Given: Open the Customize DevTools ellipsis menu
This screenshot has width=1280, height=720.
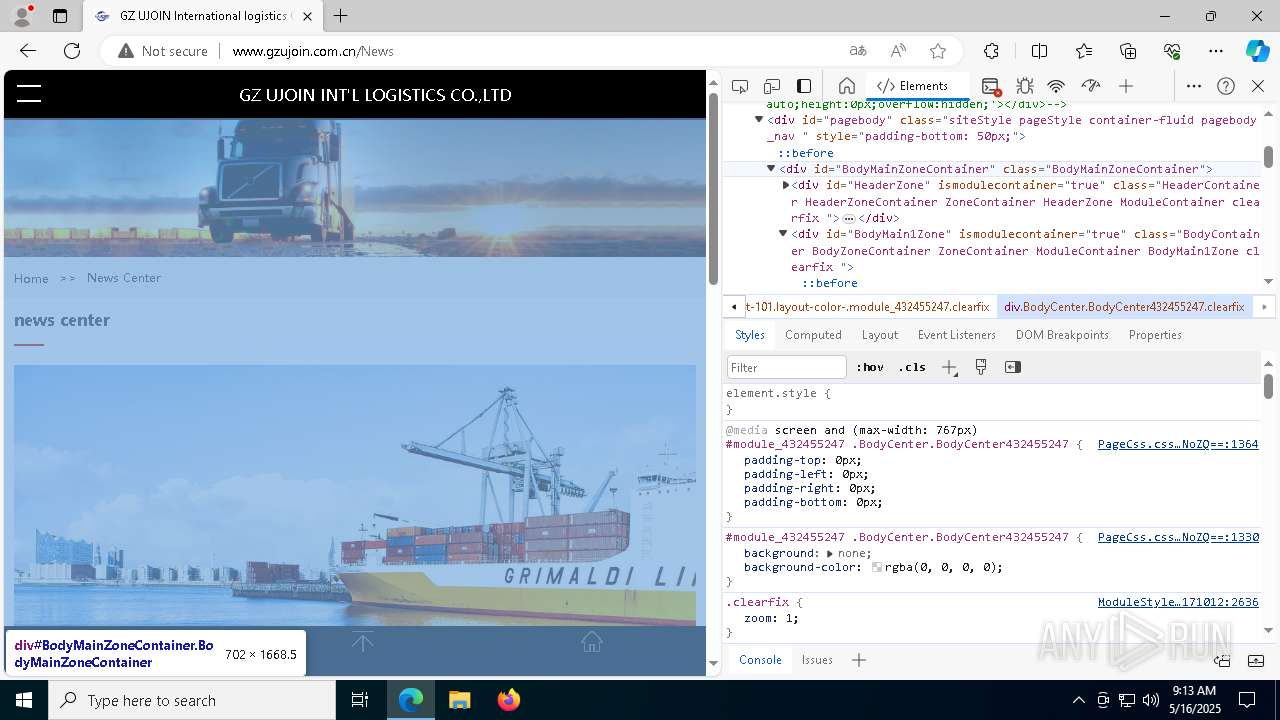Looking at the screenshot, I should (1193, 86).
